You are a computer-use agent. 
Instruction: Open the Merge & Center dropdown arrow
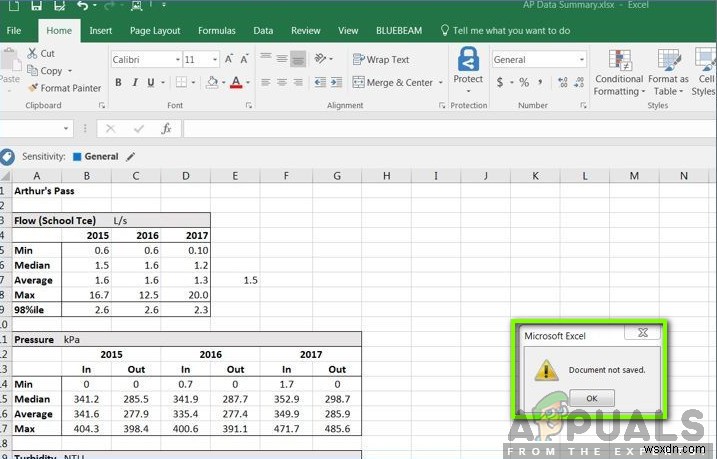(441, 83)
